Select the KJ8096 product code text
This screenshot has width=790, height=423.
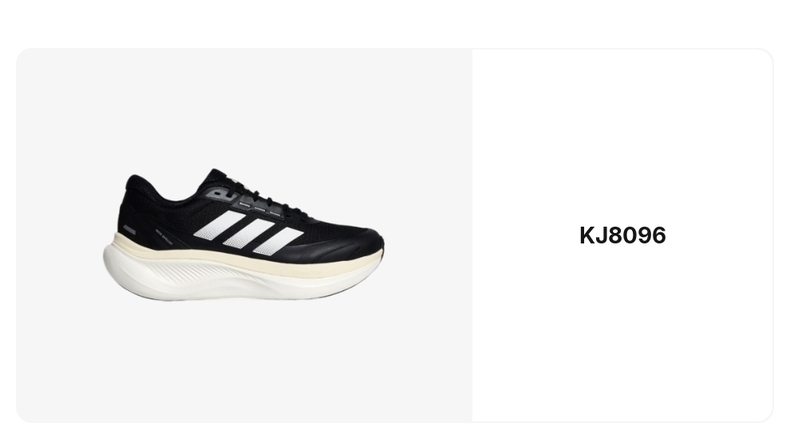[623, 236]
